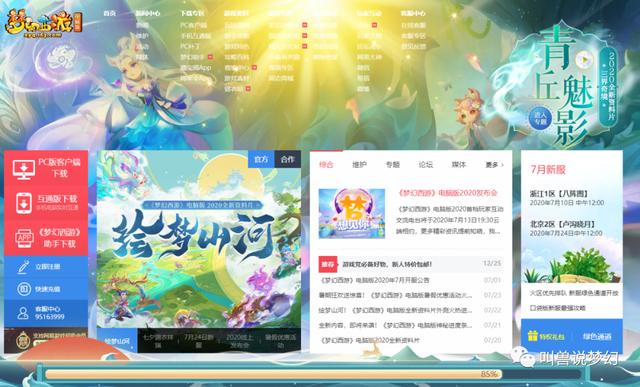Open the 07/20 2020全新资料片 news item
Screen dimensions: 640x387
coord(411,340)
